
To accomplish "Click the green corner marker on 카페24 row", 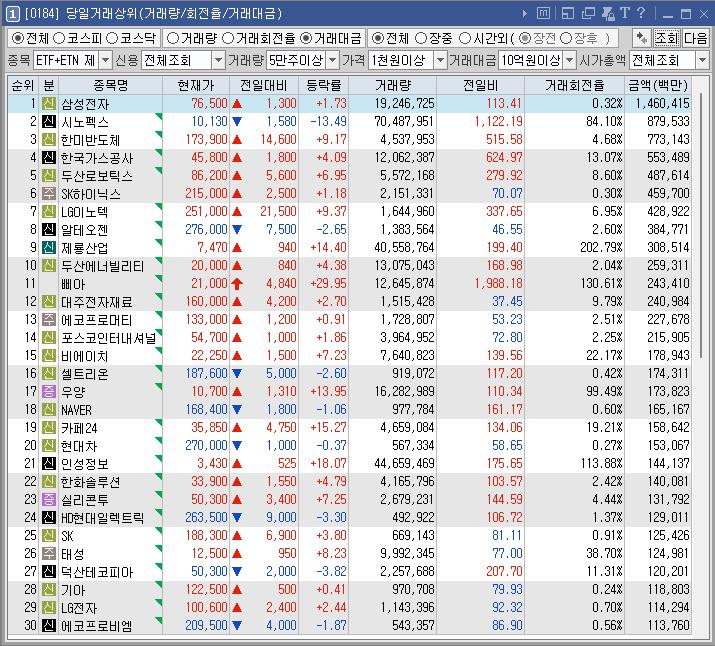I will [159, 422].
